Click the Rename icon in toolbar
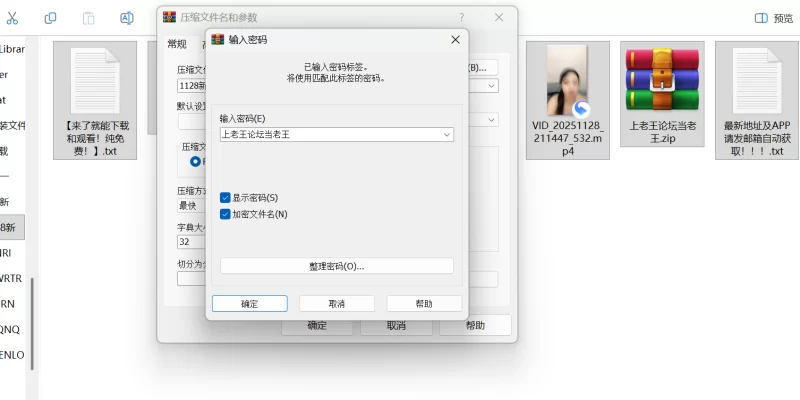 click(x=127, y=18)
